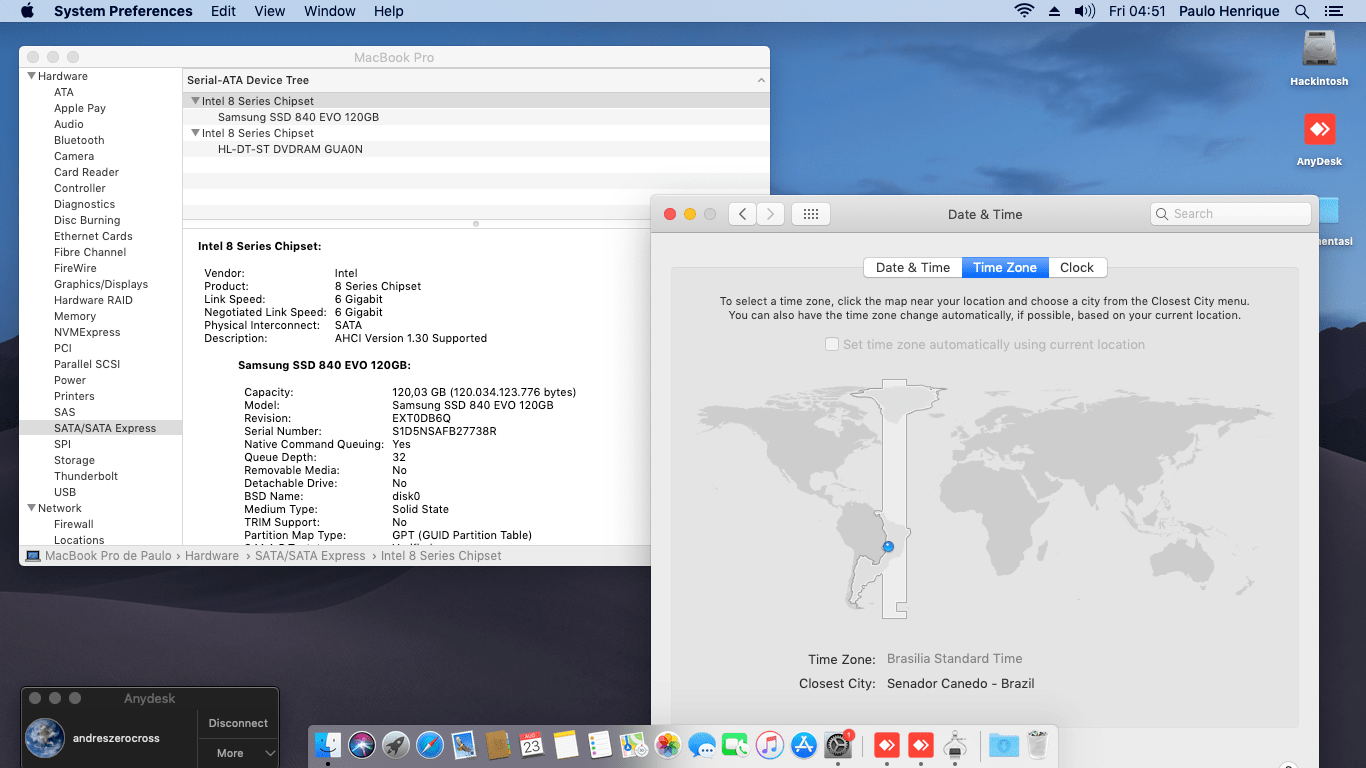
Task: Click the eject icon in menu bar
Action: [x=1054, y=11]
